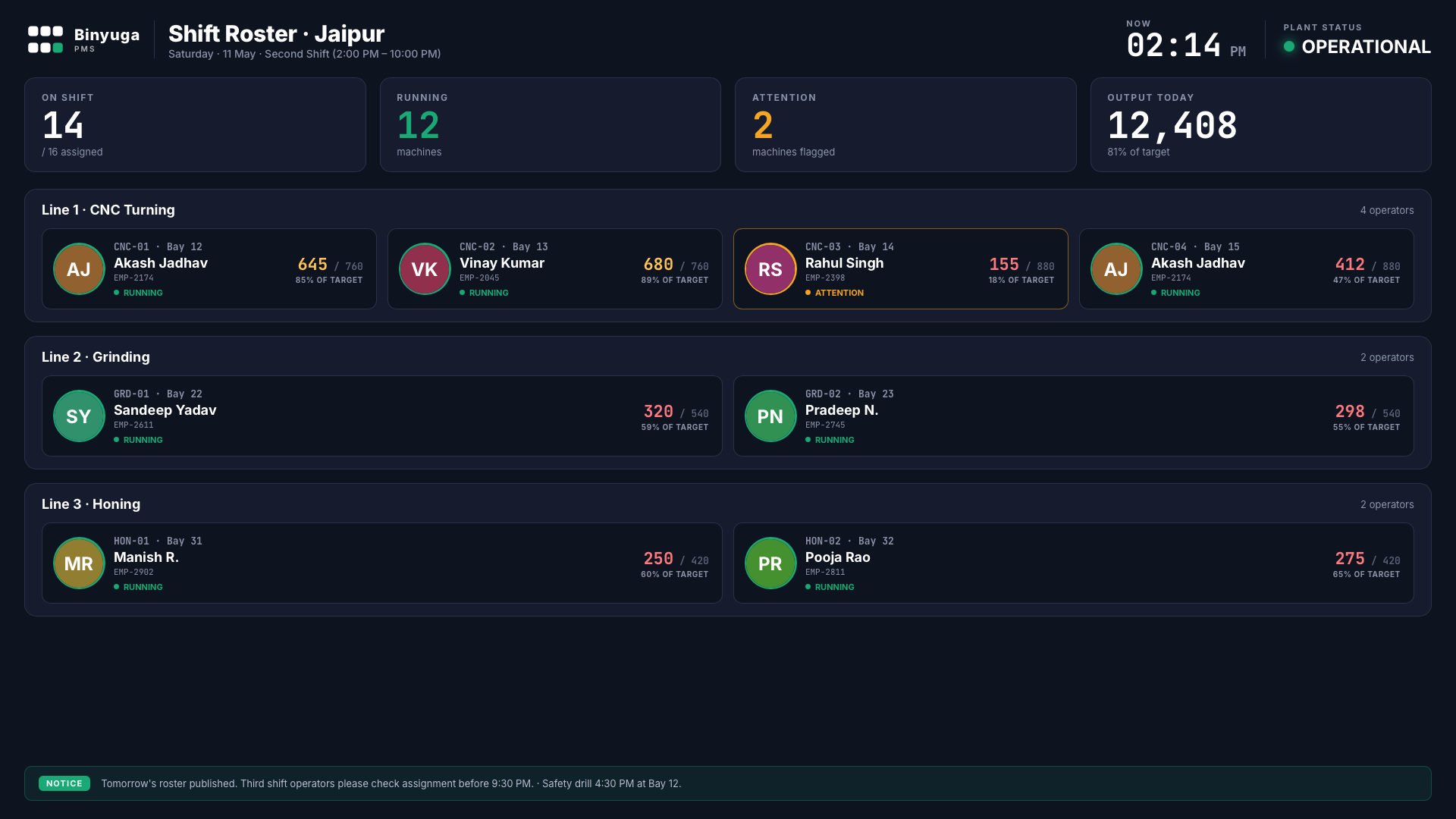Open the Running machines summary card
This screenshot has width=1456, height=819.
click(551, 124)
